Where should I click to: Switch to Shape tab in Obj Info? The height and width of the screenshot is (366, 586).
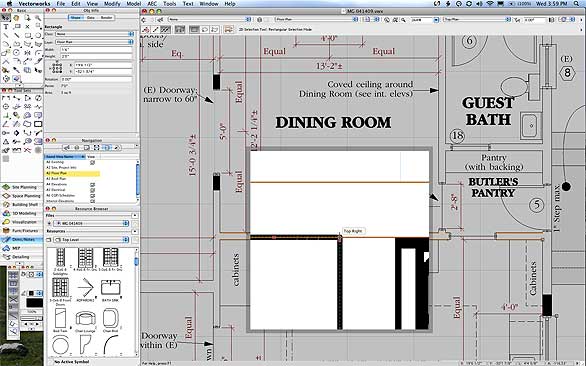coord(75,18)
